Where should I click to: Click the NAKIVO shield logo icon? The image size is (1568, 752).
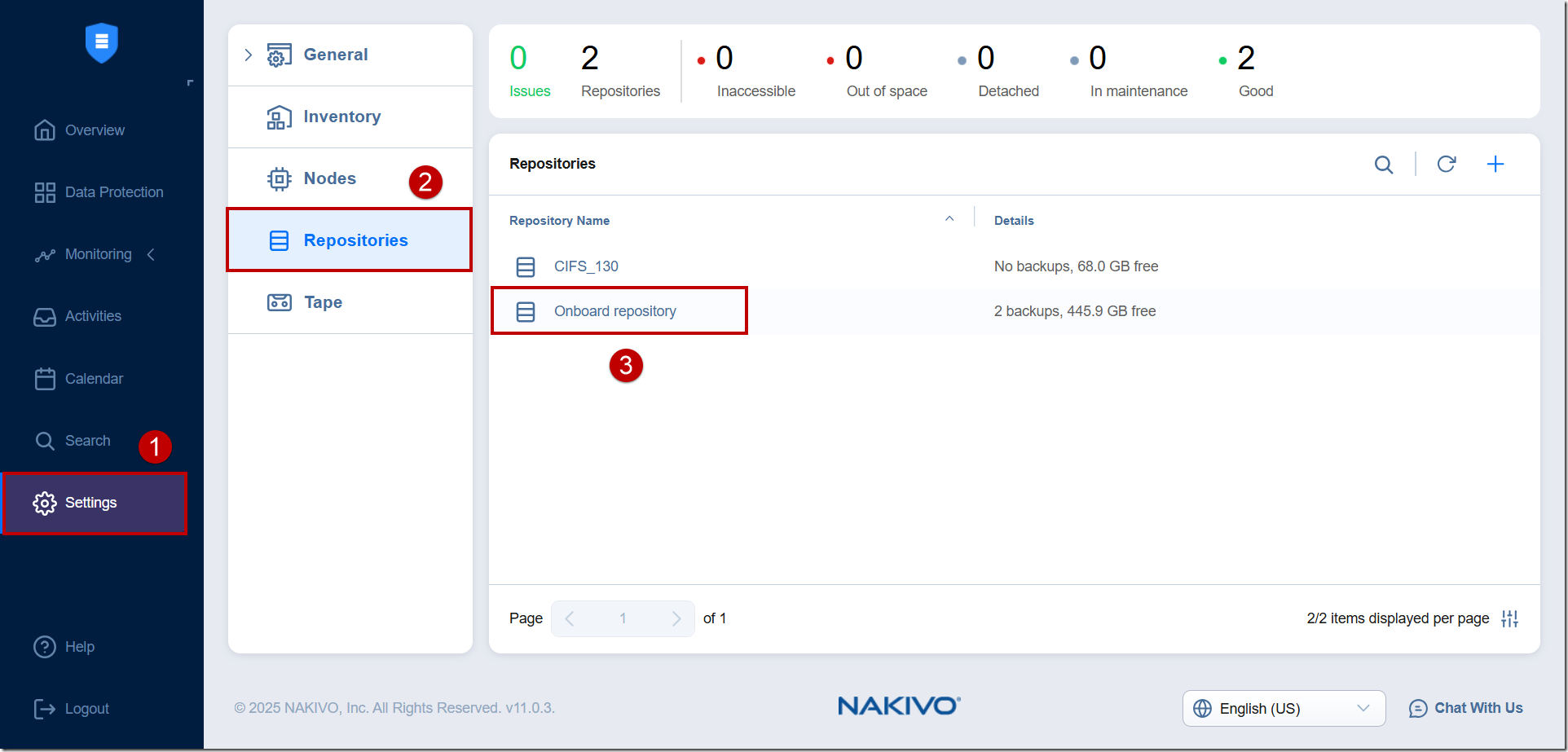pos(102,42)
